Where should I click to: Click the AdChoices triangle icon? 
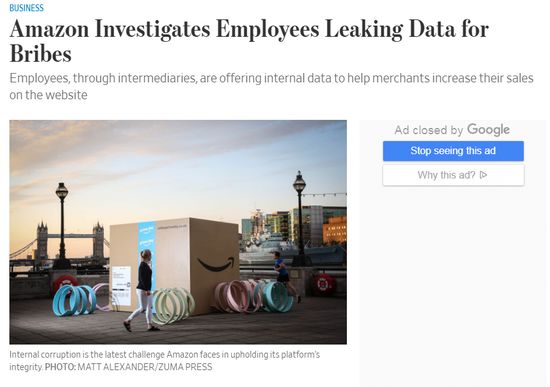coord(483,175)
